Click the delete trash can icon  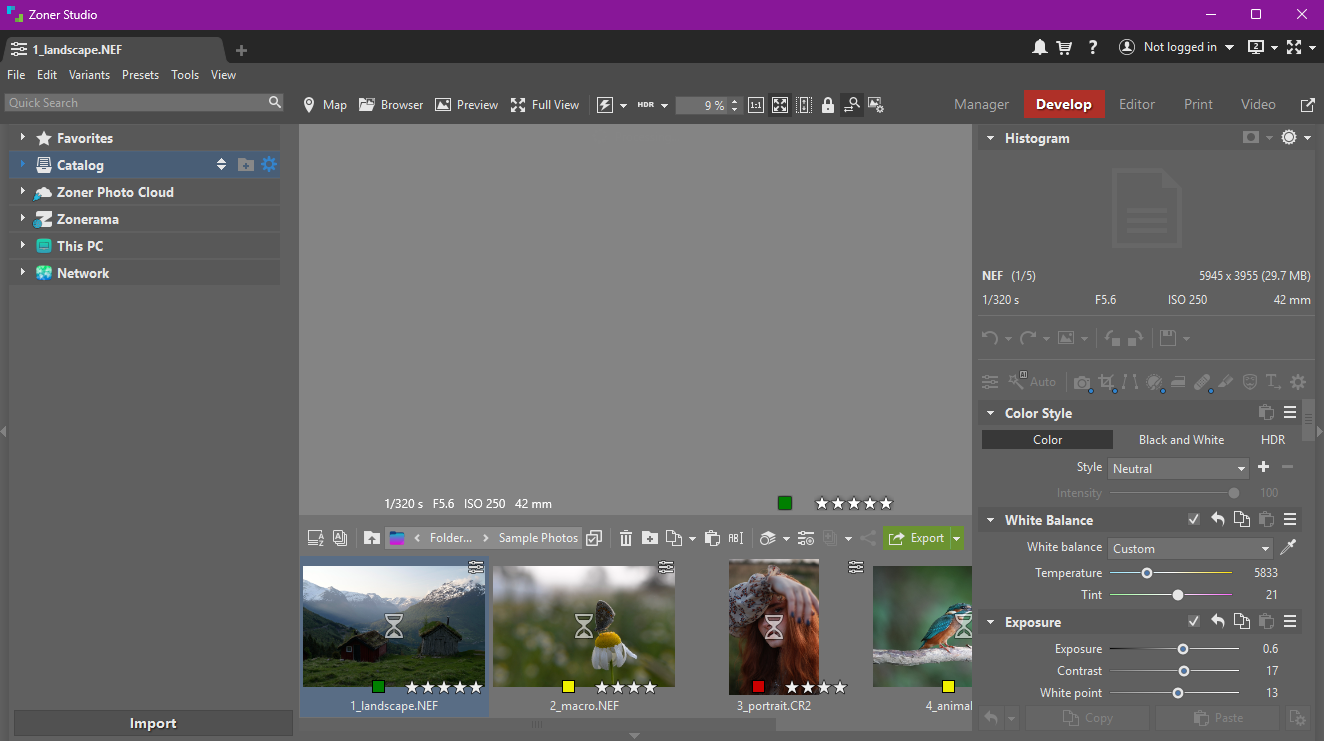626,538
